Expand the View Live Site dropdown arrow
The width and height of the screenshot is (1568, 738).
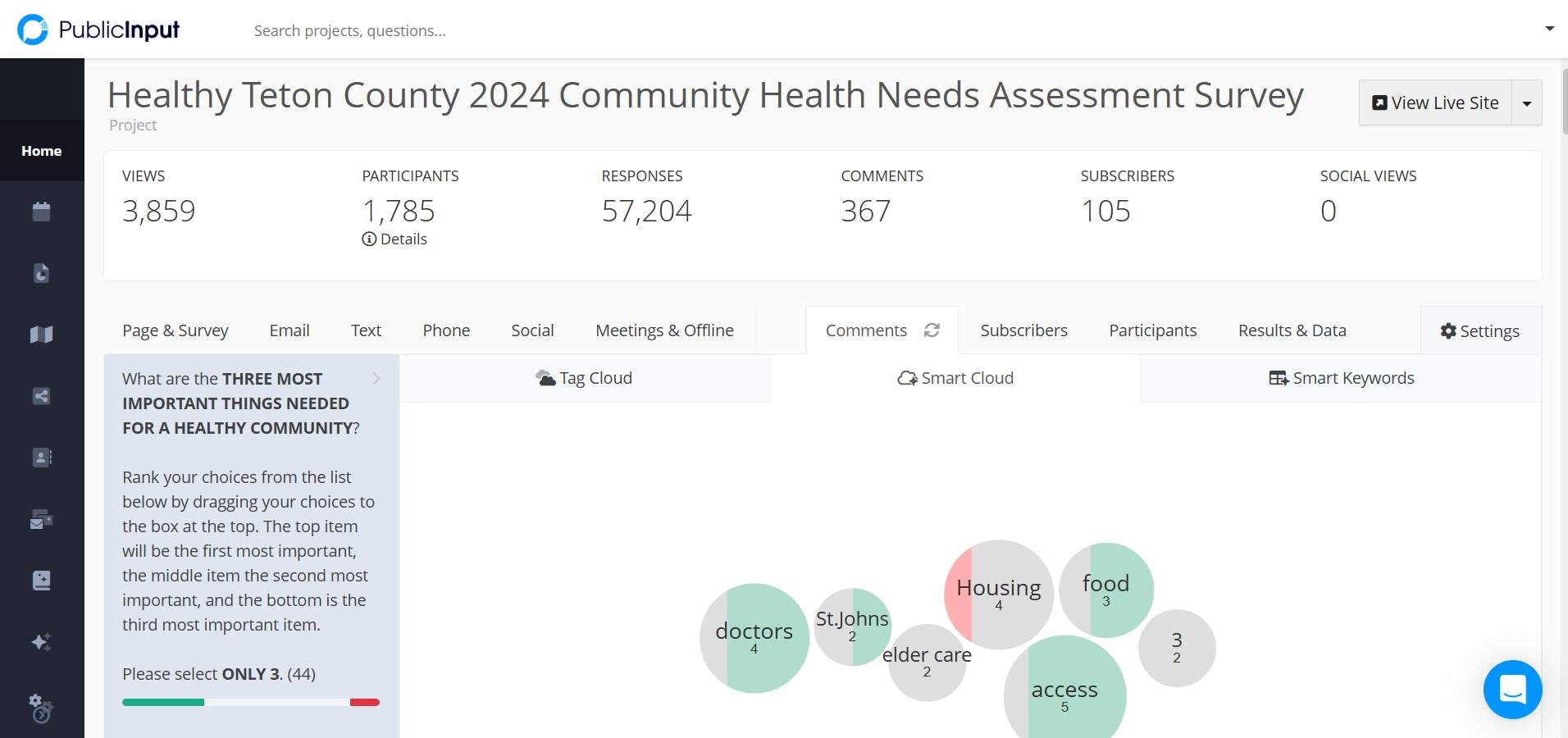[1526, 103]
